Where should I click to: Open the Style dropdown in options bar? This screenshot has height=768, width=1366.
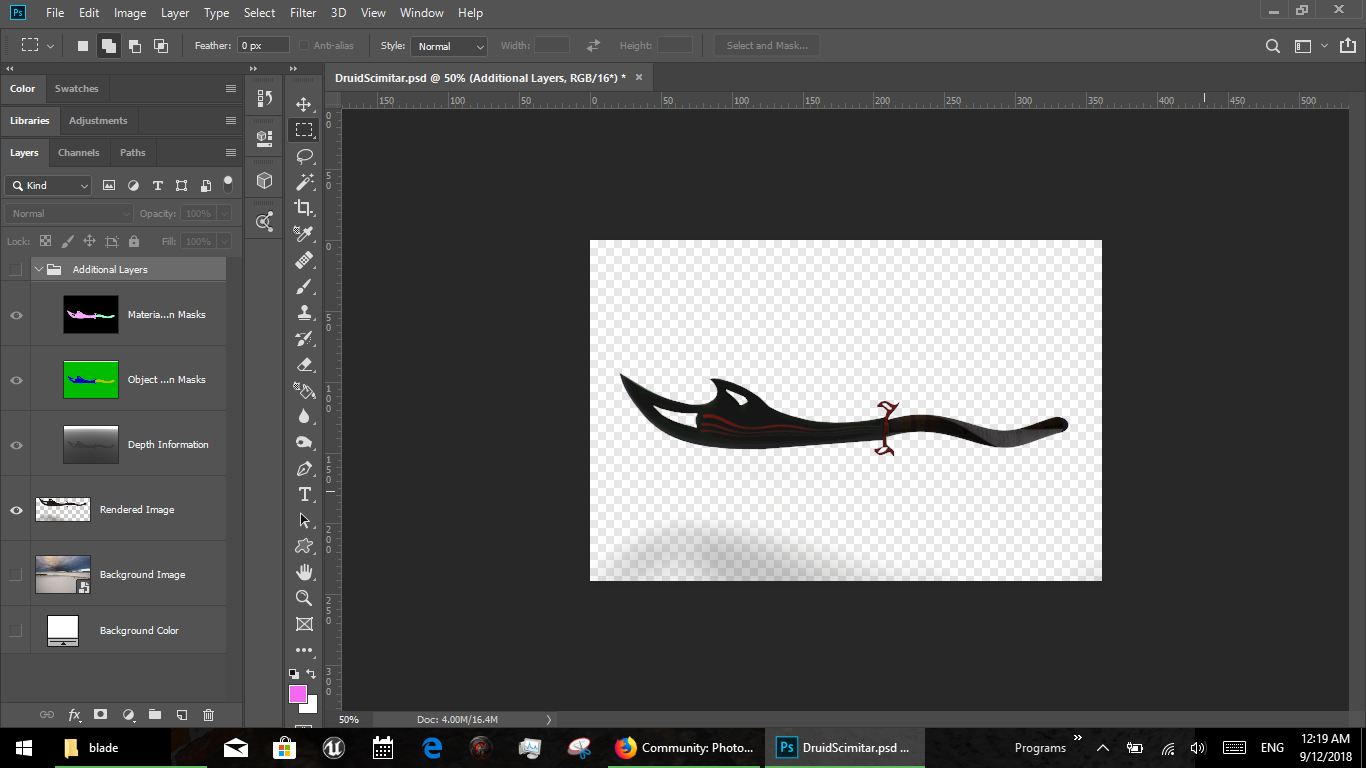tap(449, 46)
